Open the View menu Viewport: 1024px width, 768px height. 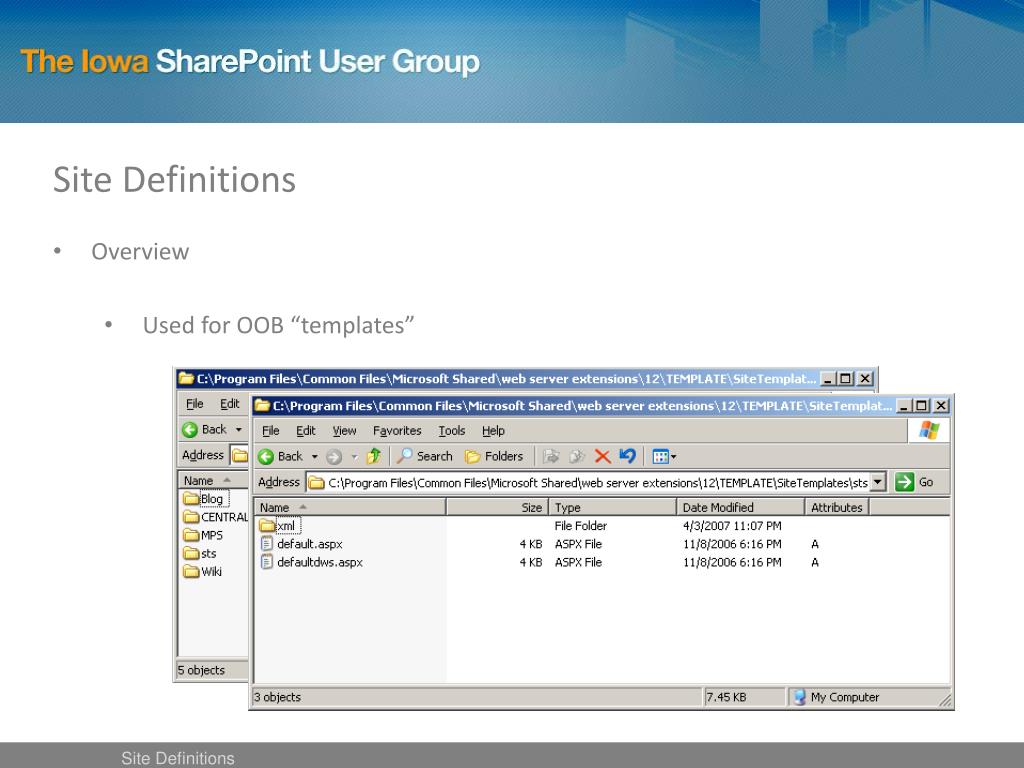344,430
